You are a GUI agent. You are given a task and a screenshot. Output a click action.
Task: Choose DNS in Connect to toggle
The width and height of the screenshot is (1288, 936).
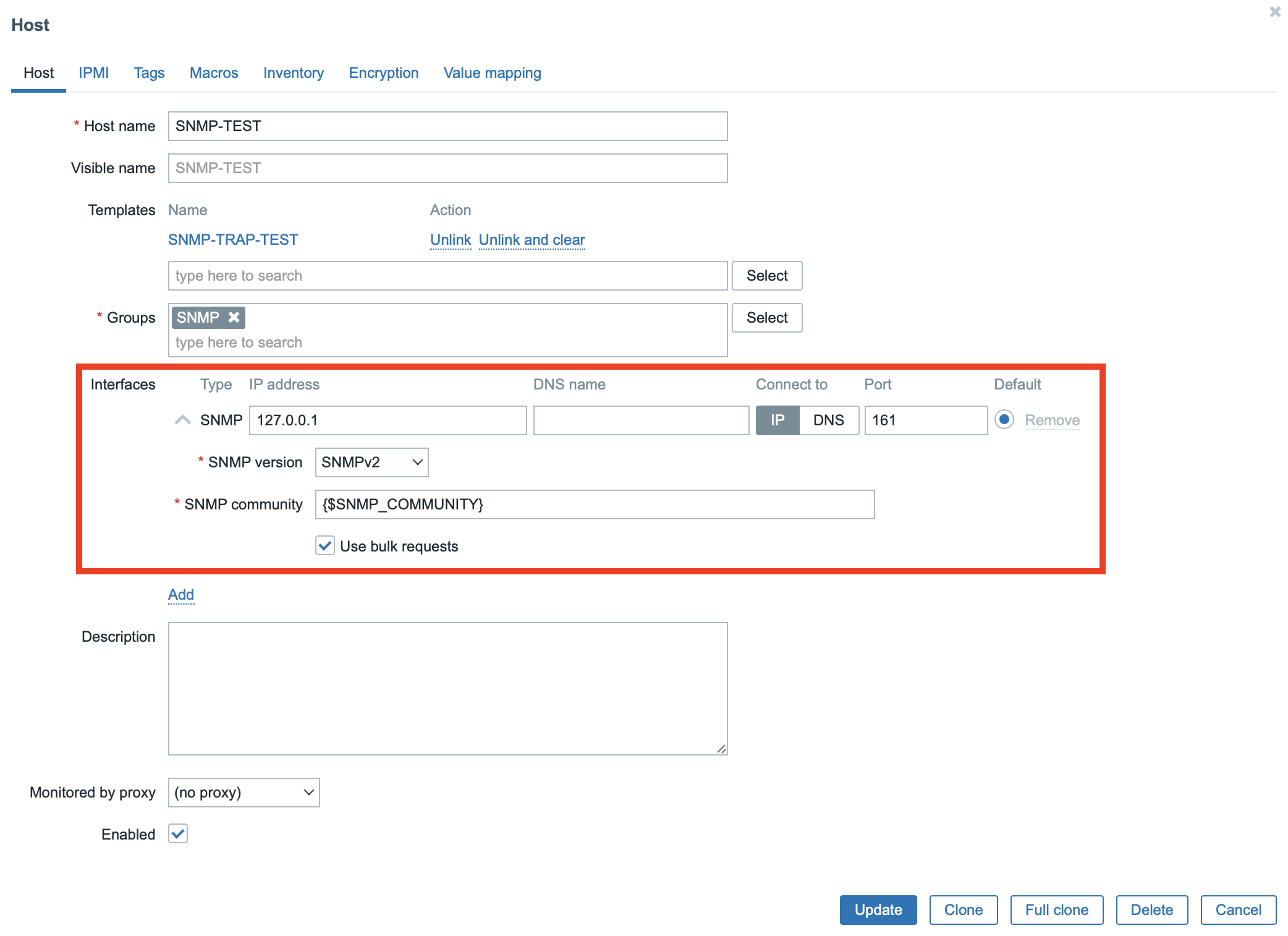click(828, 420)
